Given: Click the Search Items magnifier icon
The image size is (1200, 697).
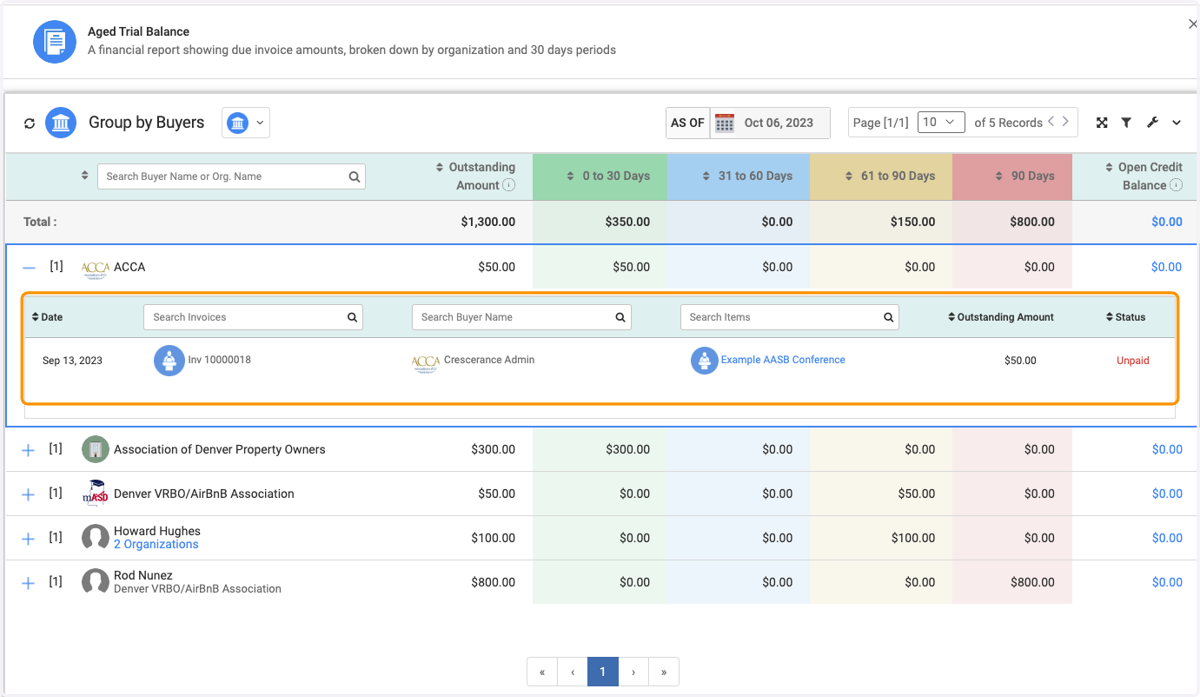Looking at the screenshot, I should 888,317.
